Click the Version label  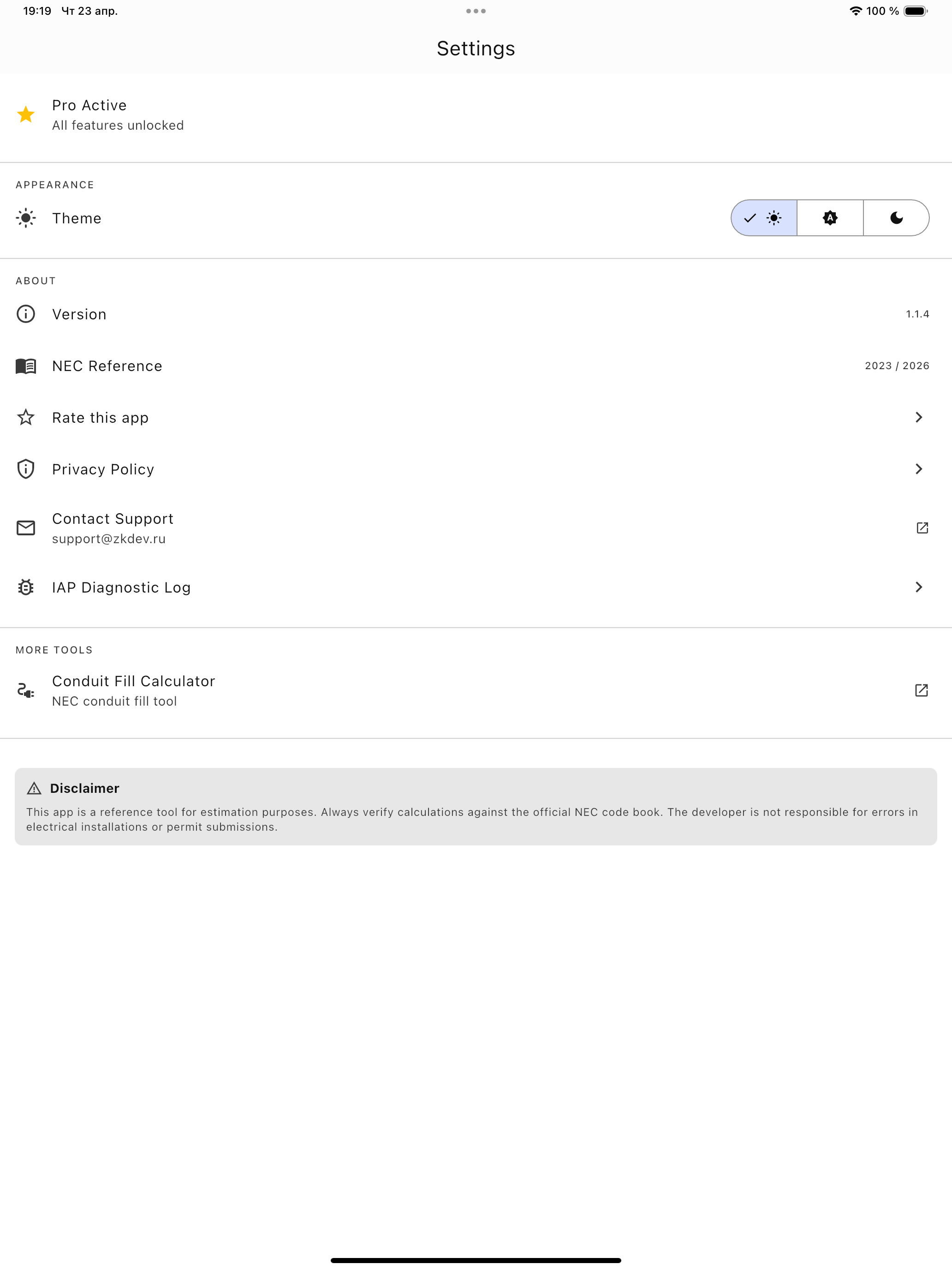click(79, 314)
